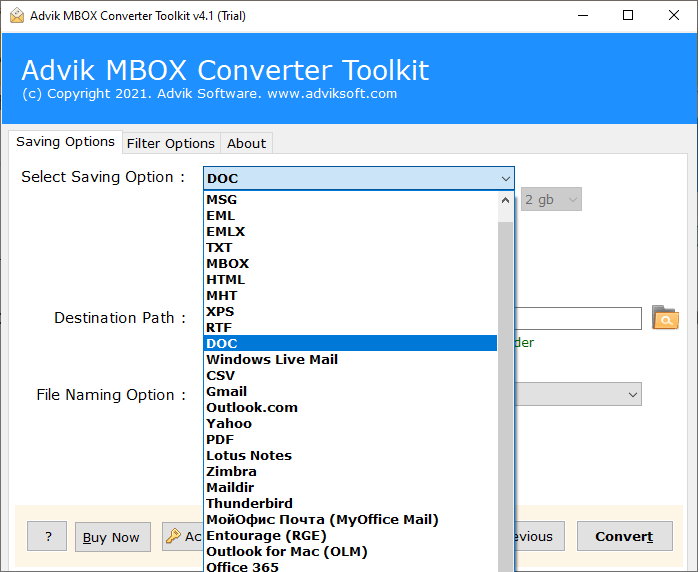Choose MSG from the saving format list
The height and width of the screenshot is (572, 700).
point(350,200)
